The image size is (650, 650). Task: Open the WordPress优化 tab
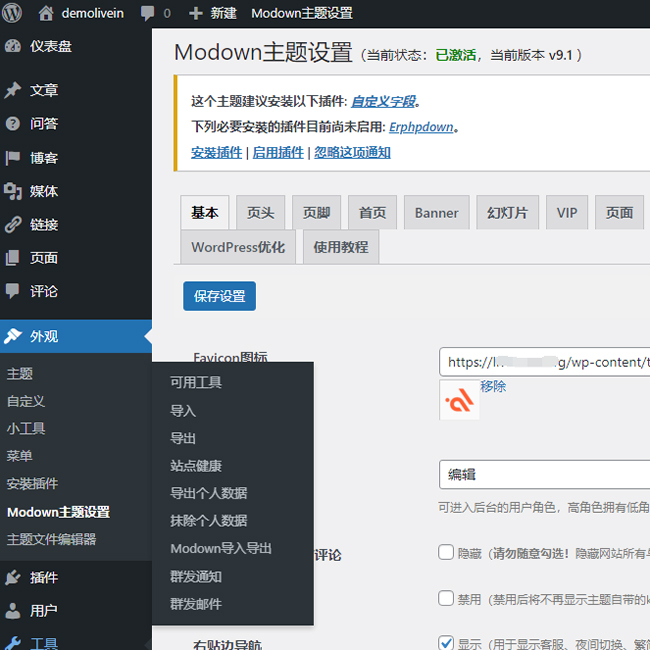pos(238,247)
